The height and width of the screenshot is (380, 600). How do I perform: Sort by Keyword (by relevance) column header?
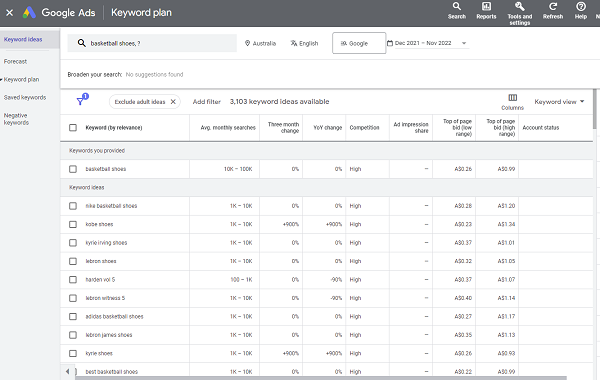(114, 127)
